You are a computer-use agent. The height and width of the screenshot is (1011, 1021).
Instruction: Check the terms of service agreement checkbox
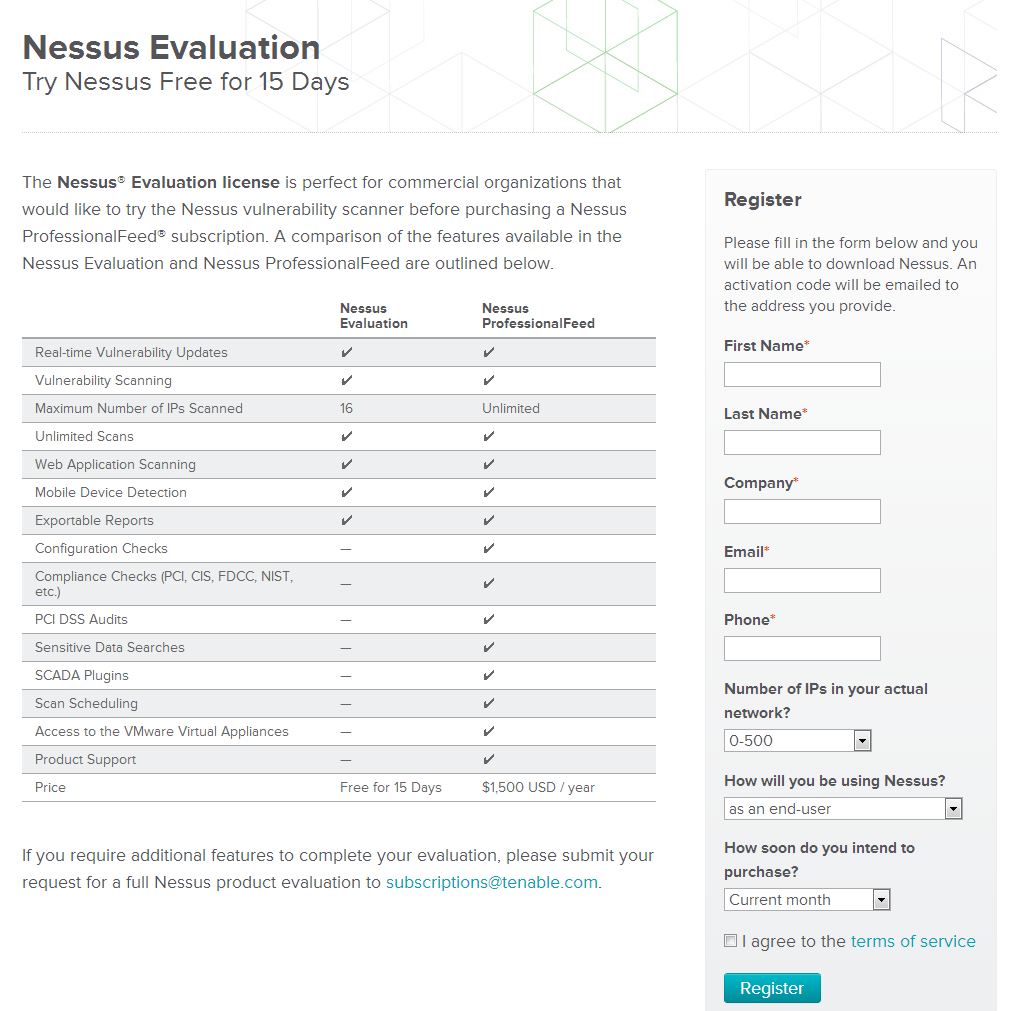[731, 941]
